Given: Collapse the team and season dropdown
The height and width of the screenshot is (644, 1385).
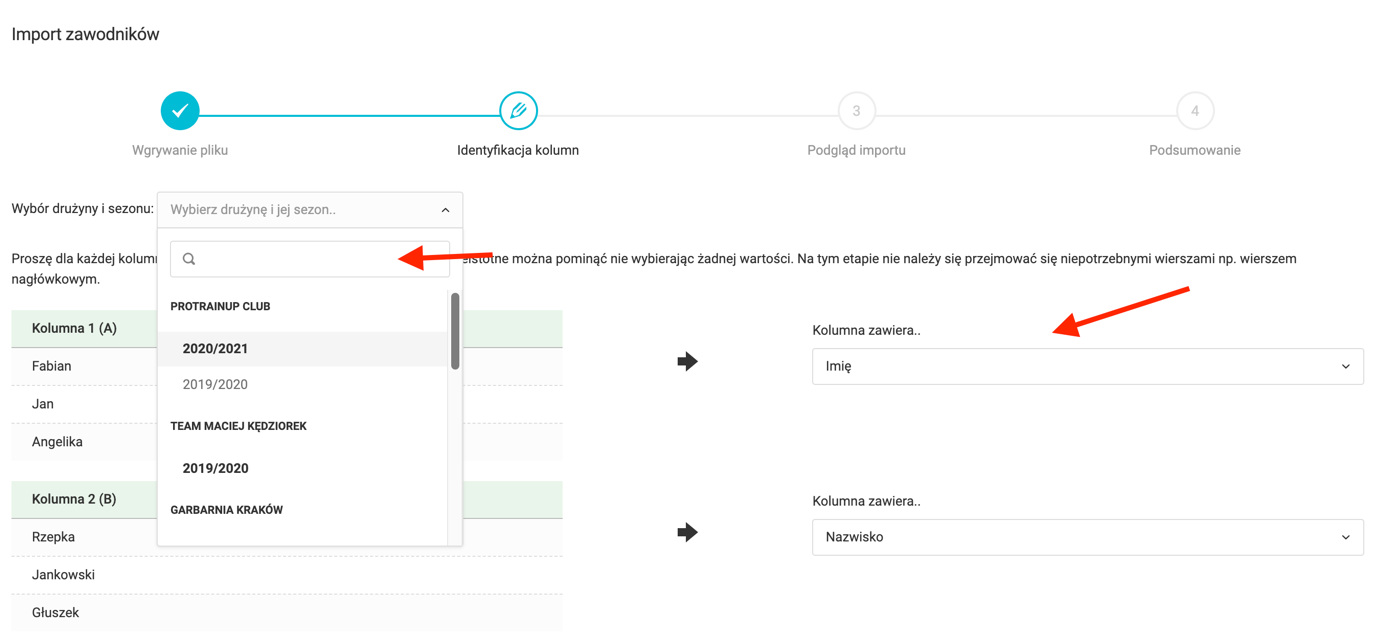Looking at the screenshot, I should point(445,210).
